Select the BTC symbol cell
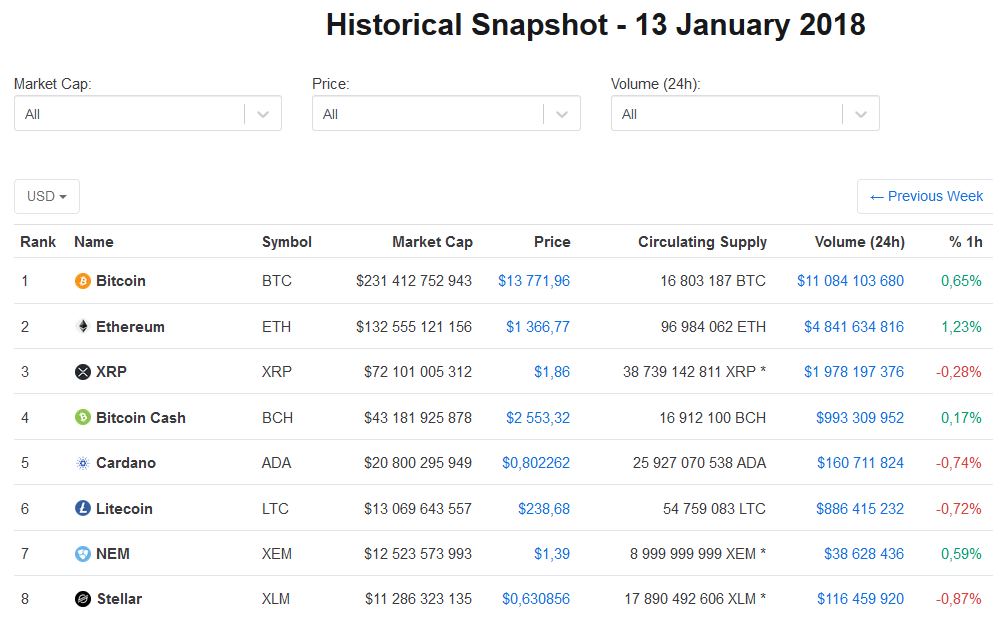 pos(277,281)
